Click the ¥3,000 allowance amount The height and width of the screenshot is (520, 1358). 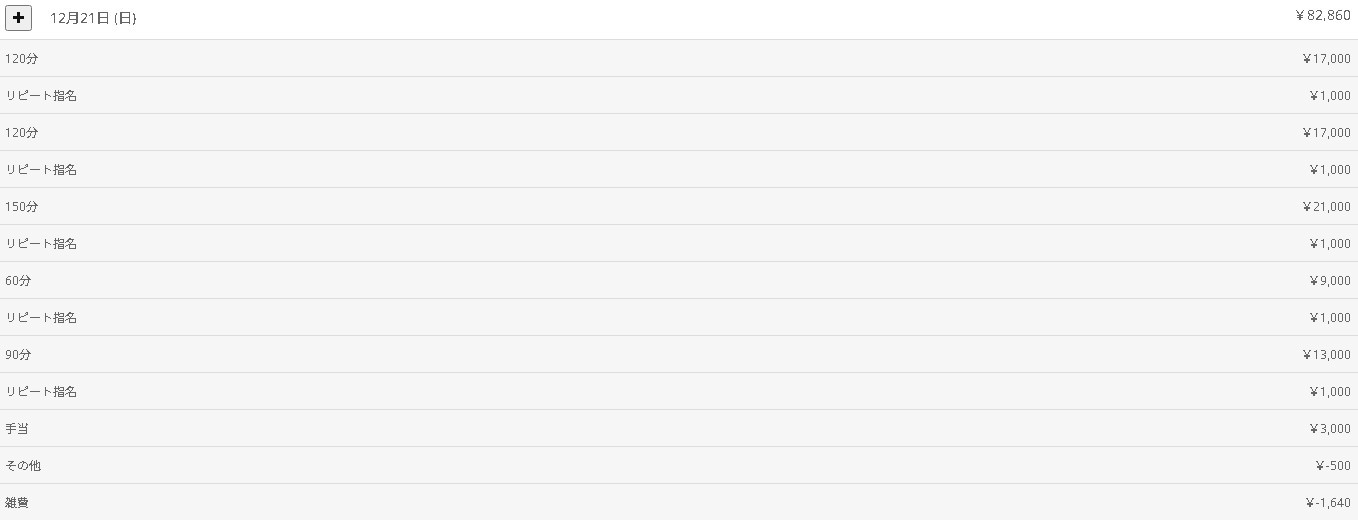(1329, 429)
